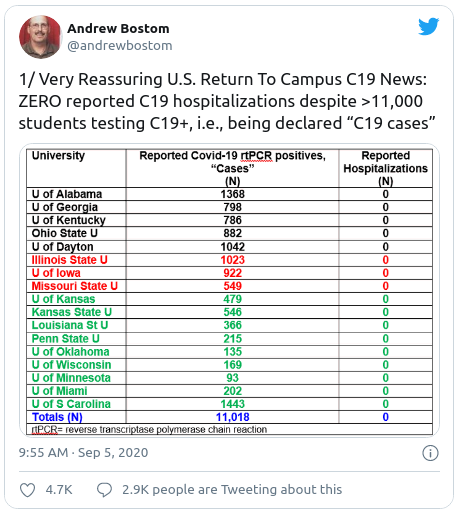Click the Reported Hospitalizations column header

pos(385,168)
